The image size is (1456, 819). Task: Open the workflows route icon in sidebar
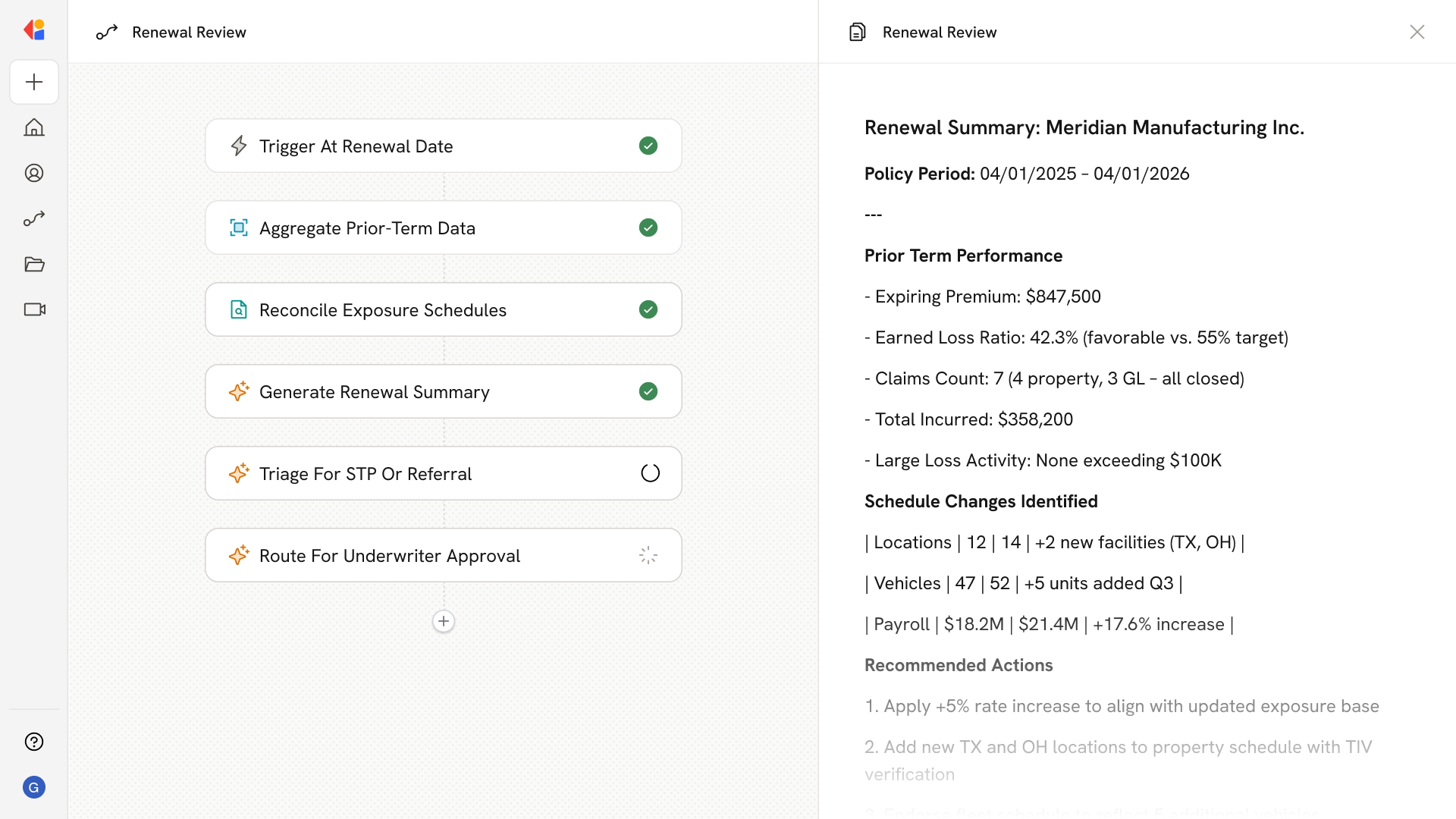click(x=34, y=218)
